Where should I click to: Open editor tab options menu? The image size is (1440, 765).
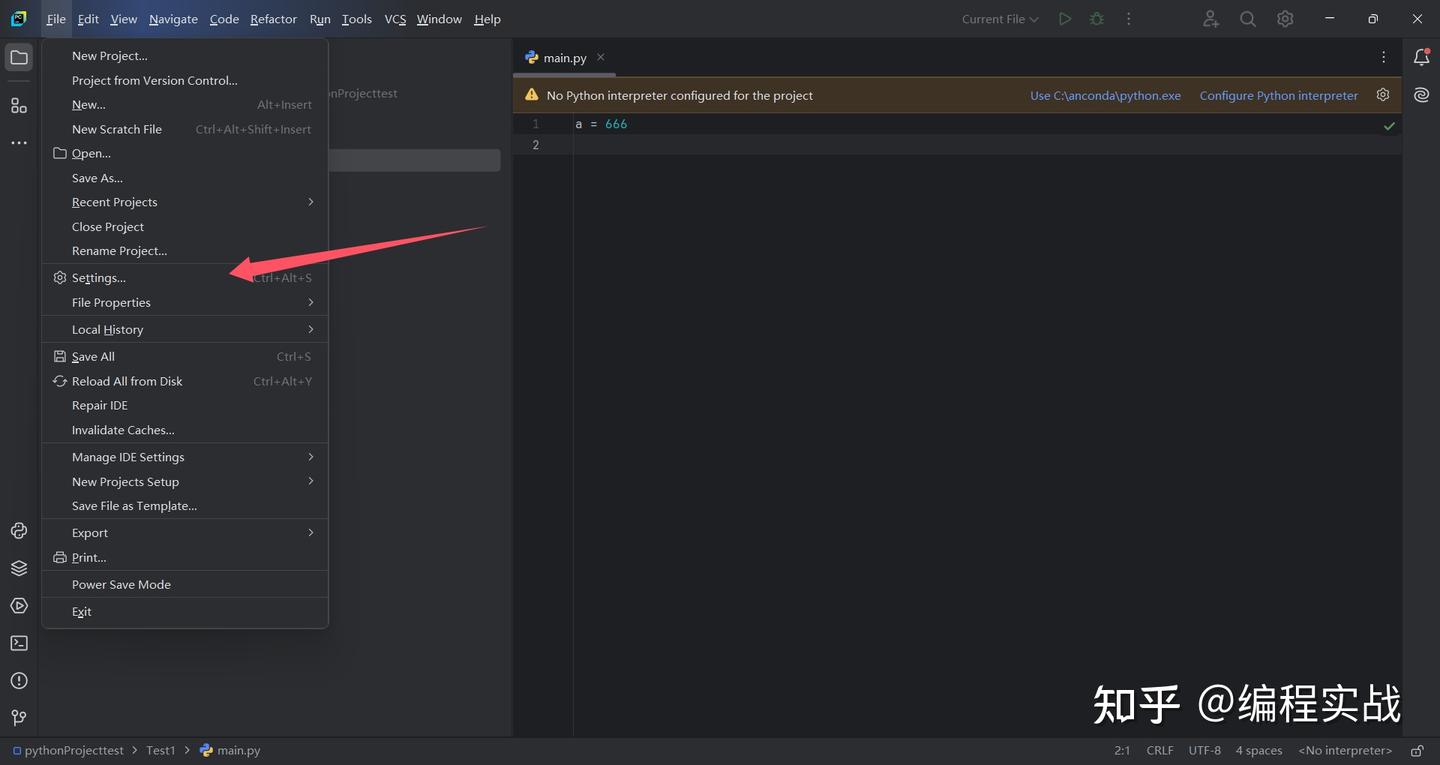click(x=1384, y=58)
